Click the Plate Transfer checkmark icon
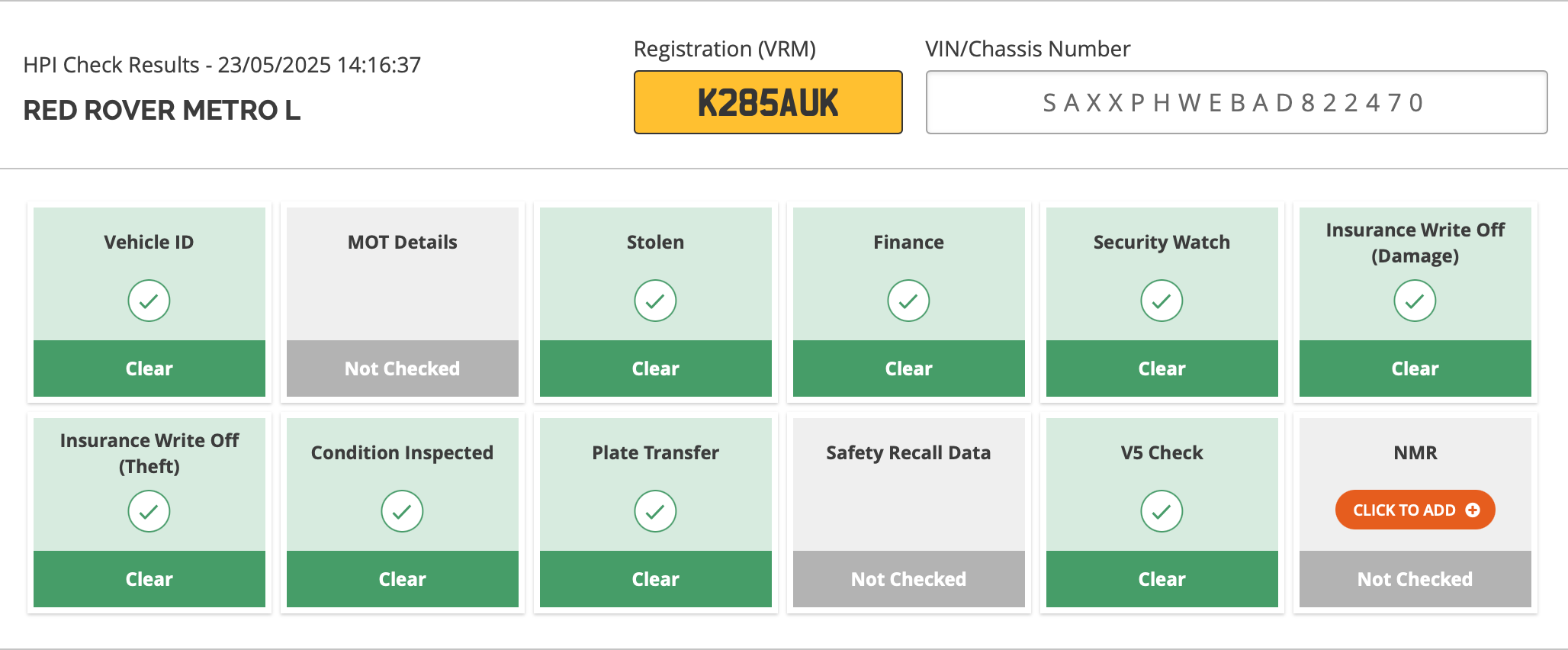This screenshot has width=1568, height=650. coord(655,511)
